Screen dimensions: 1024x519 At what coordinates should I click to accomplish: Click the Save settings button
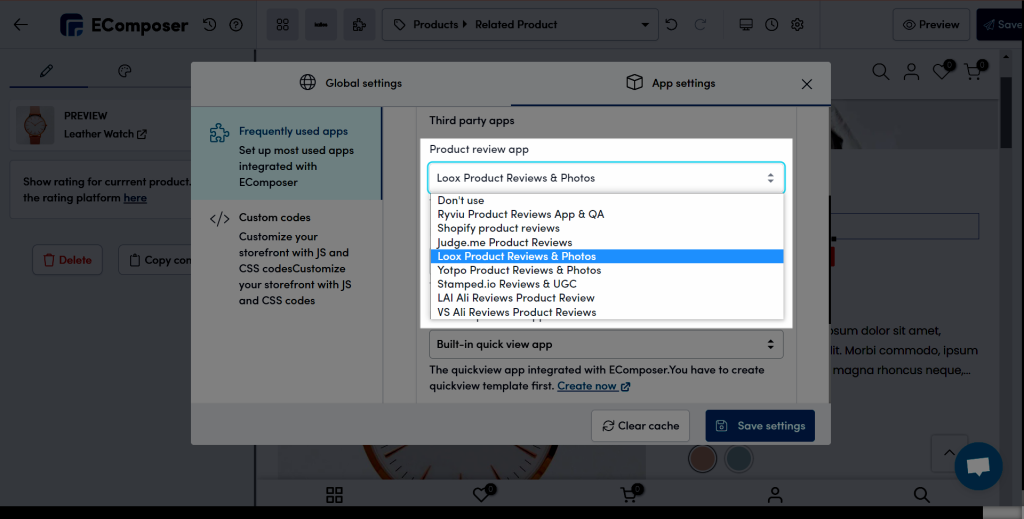click(760, 426)
